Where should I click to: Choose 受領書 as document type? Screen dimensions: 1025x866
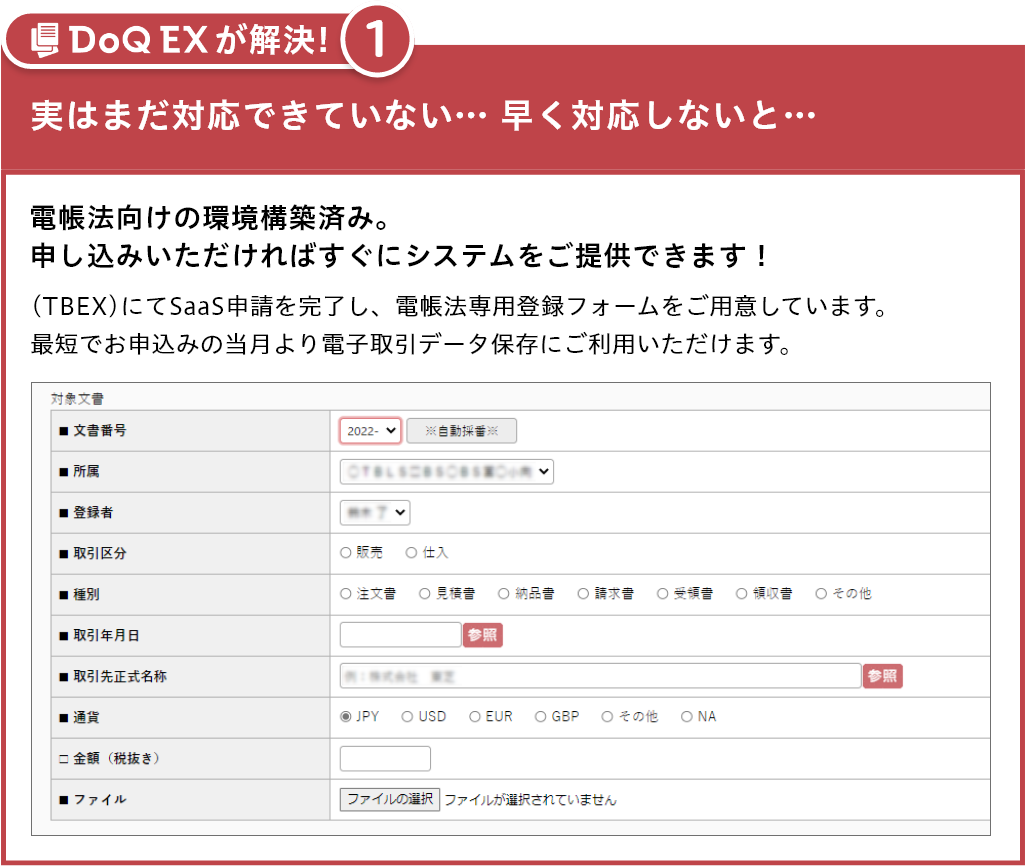(663, 593)
